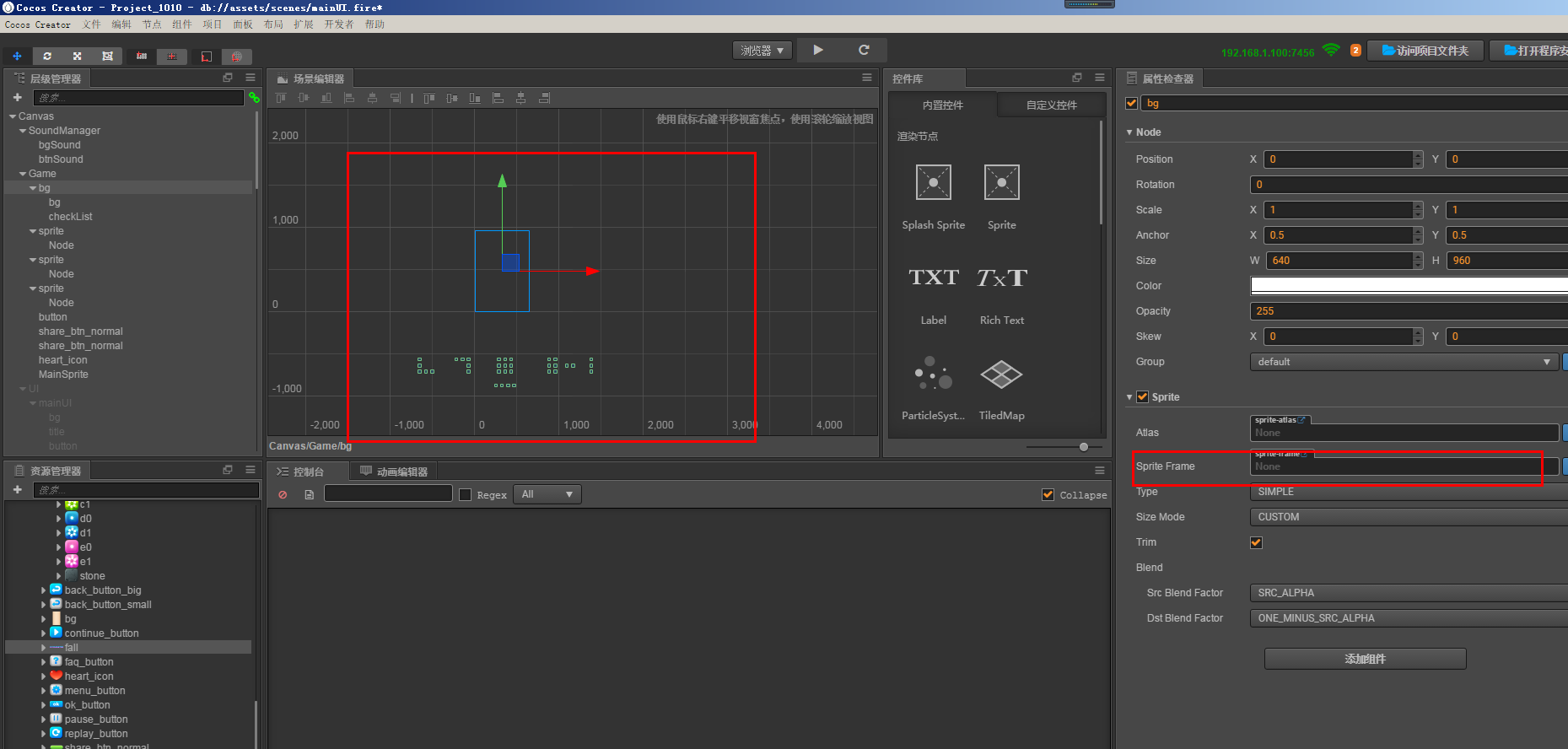Open the browser preview platform dropdown
Image resolution: width=1568 pixels, height=749 pixels.
pos(762,51)
